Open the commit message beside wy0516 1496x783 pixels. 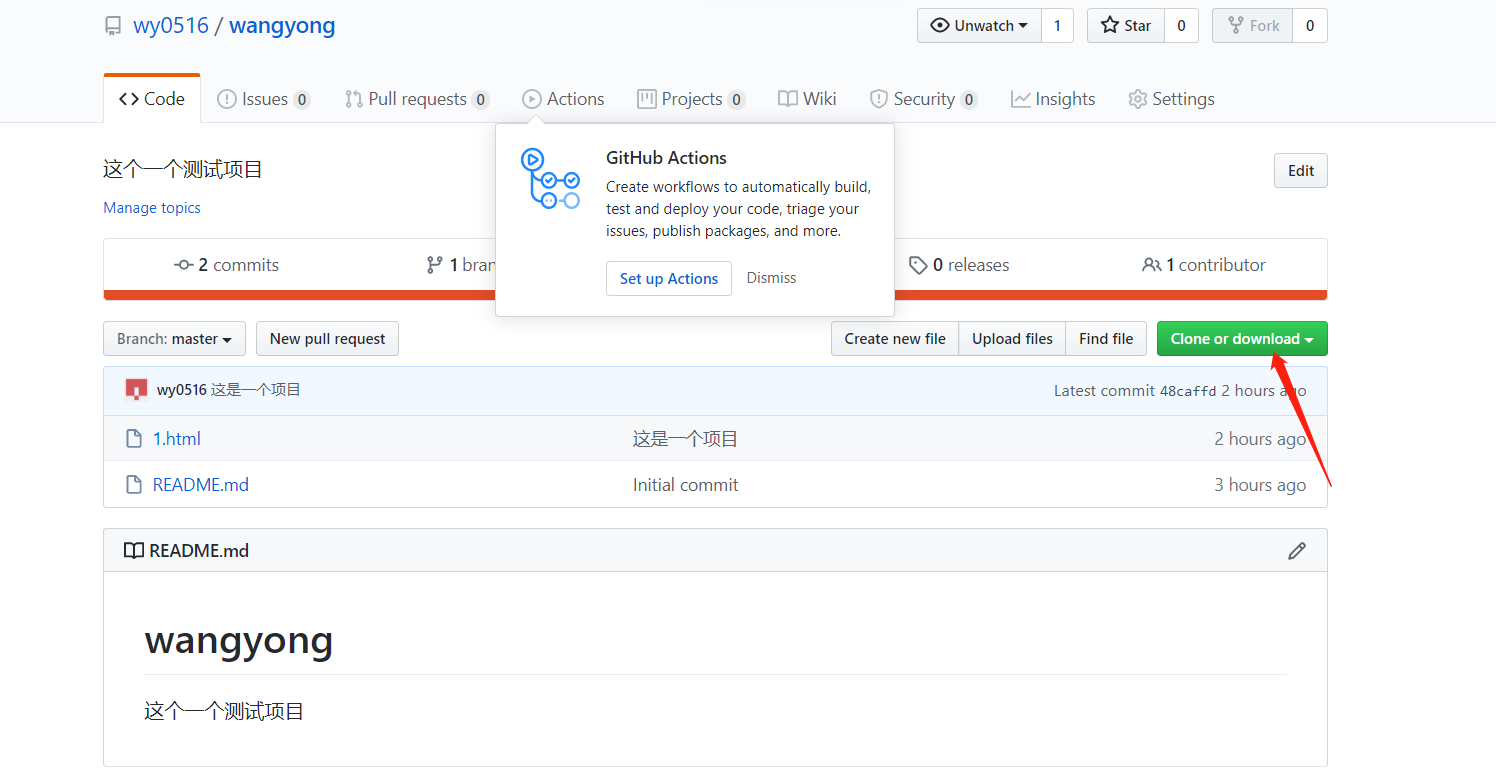click(x=256, y=390)
